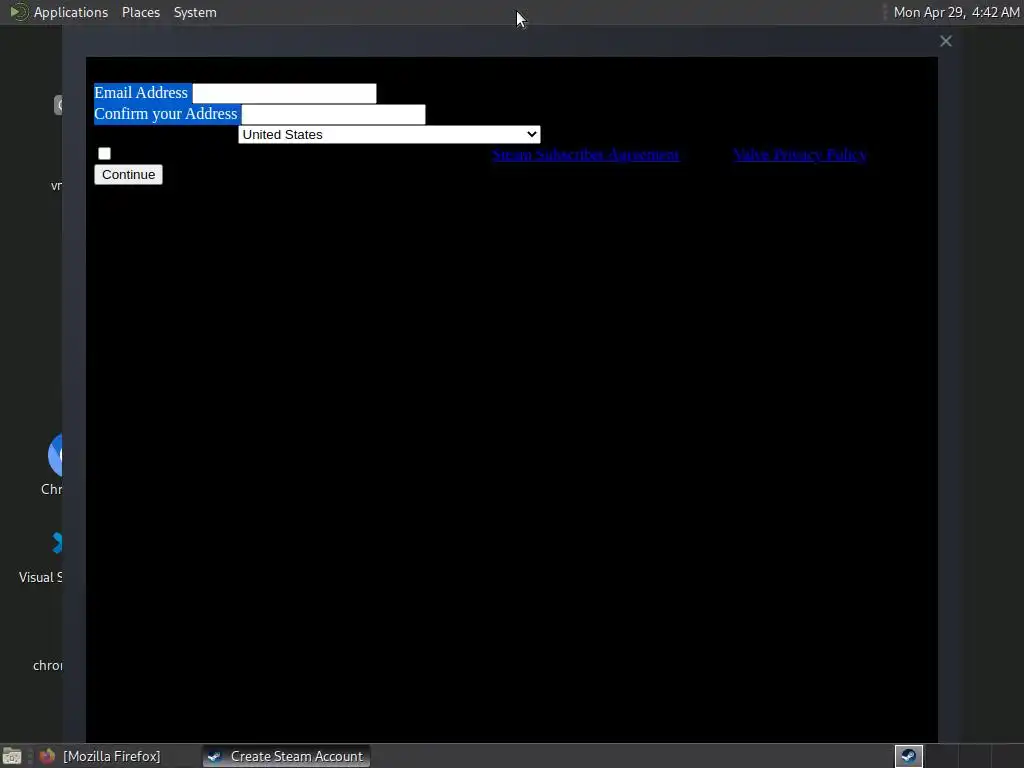Click the Email Address input field
The height and width of the screenshot is (768, 1024).
coord(284,93)
